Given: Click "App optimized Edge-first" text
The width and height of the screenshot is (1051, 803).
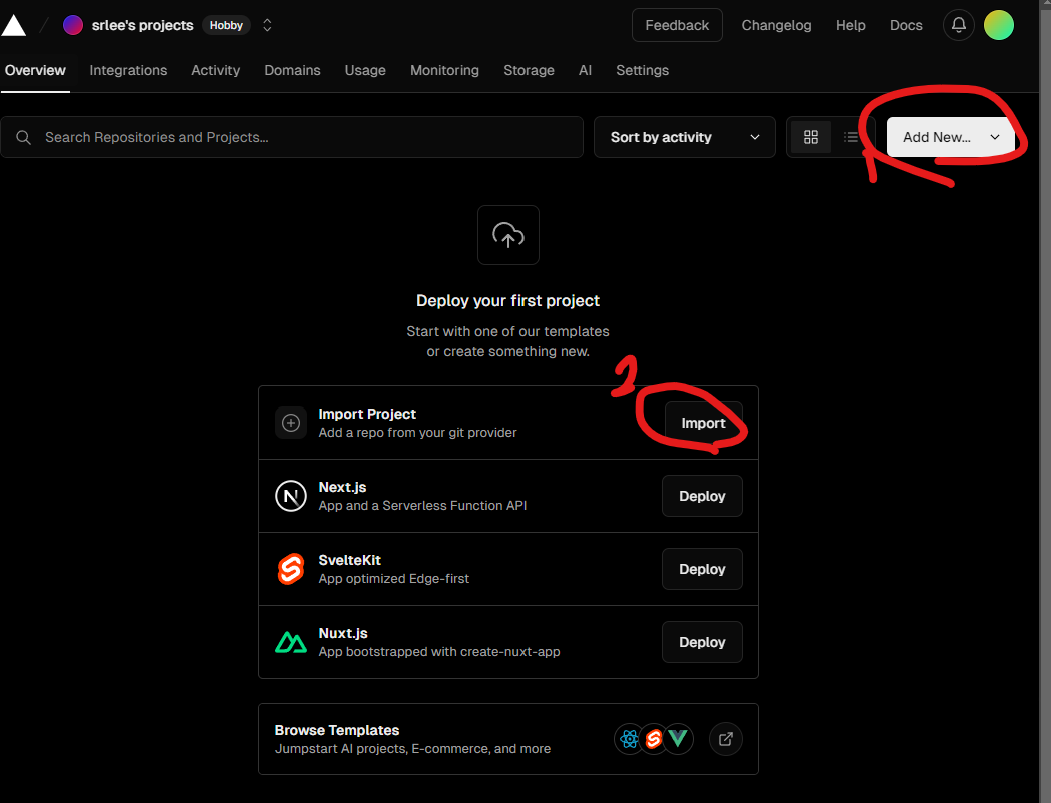Looking at the screenshot, I should tap(393, 579).
